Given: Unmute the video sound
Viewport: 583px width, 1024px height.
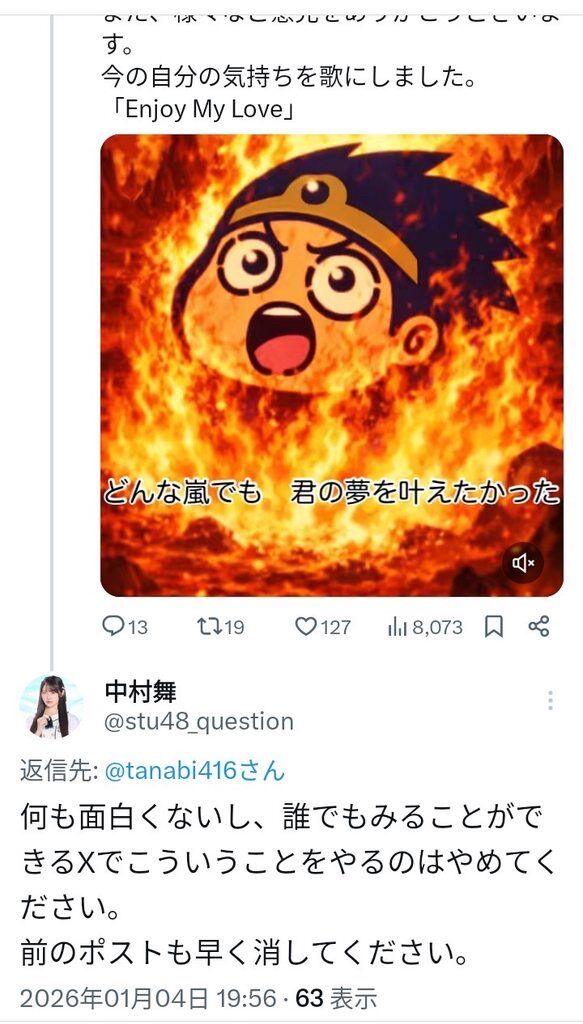Looking at the screenshot, I should coord(523,562).
